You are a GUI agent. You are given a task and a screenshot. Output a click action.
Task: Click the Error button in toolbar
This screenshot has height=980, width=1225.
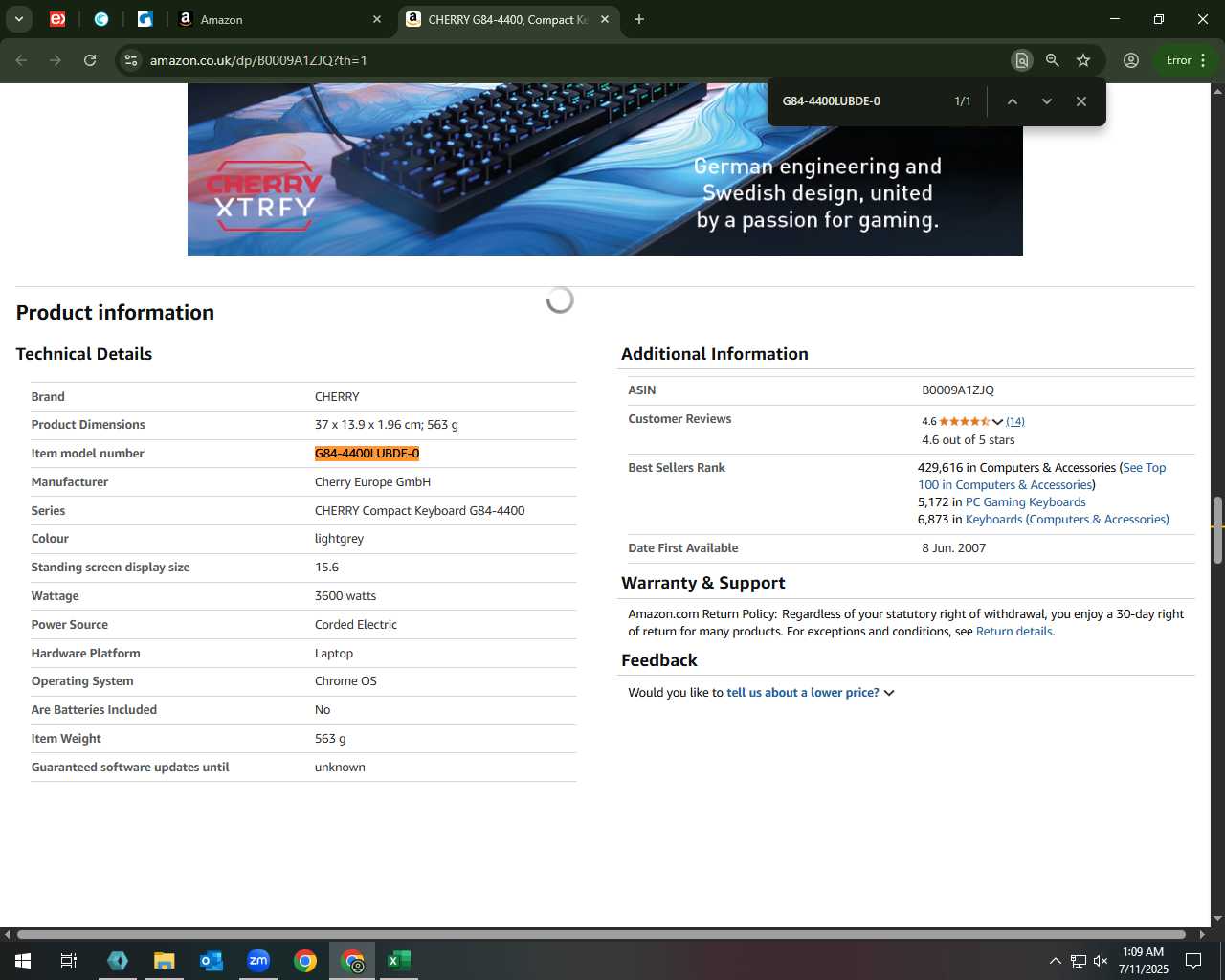click(x=1178, y=60)
